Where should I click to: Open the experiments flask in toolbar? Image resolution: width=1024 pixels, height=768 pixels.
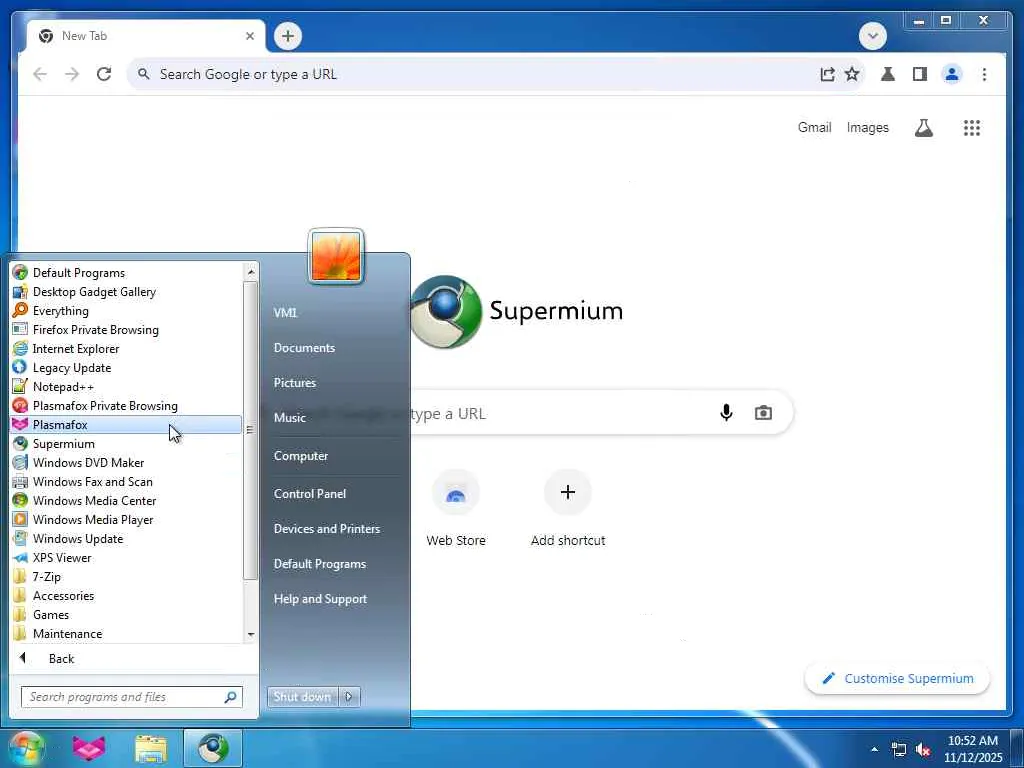[888, 74]
